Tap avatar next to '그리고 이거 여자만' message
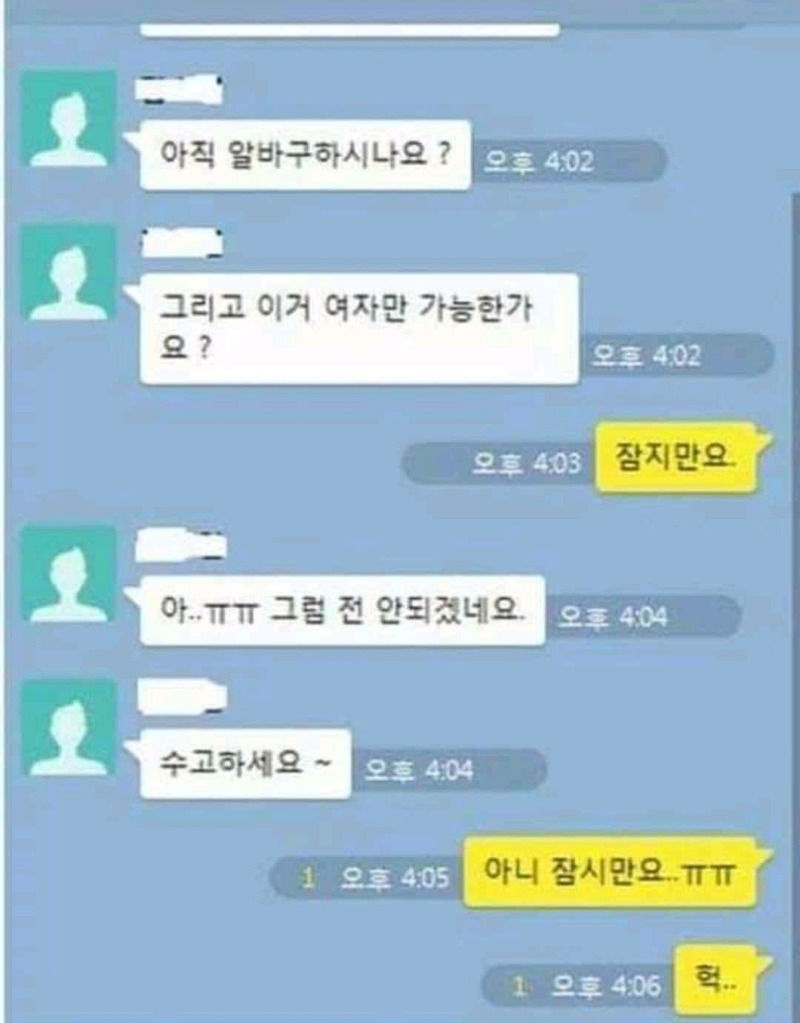This screenshot has width=800, height=1023. (x=69, y=272)
